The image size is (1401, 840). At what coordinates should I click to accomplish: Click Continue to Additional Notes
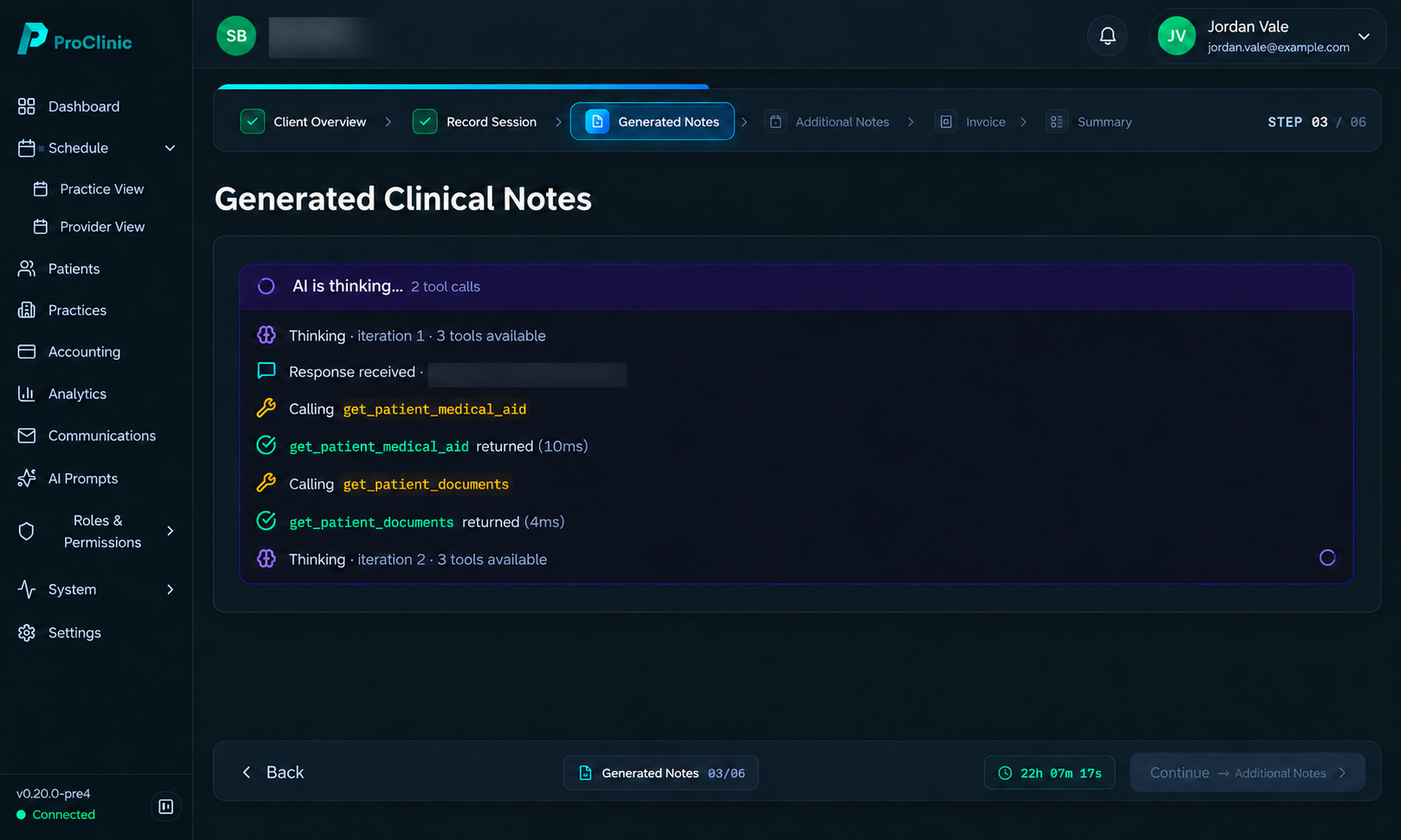pos(1248,773)
